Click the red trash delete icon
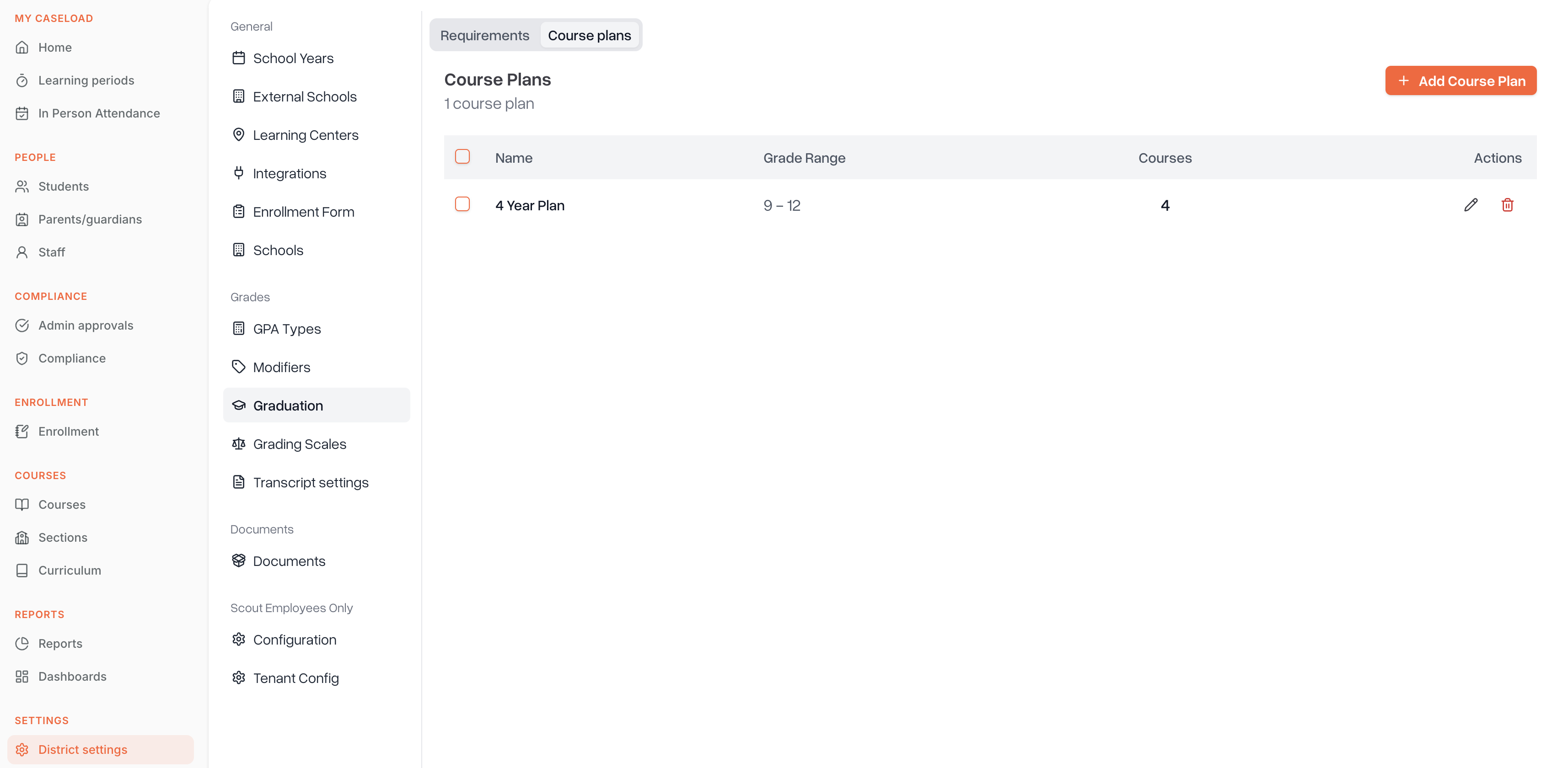Viewport: 1568px width, 768px height. 1507,205
